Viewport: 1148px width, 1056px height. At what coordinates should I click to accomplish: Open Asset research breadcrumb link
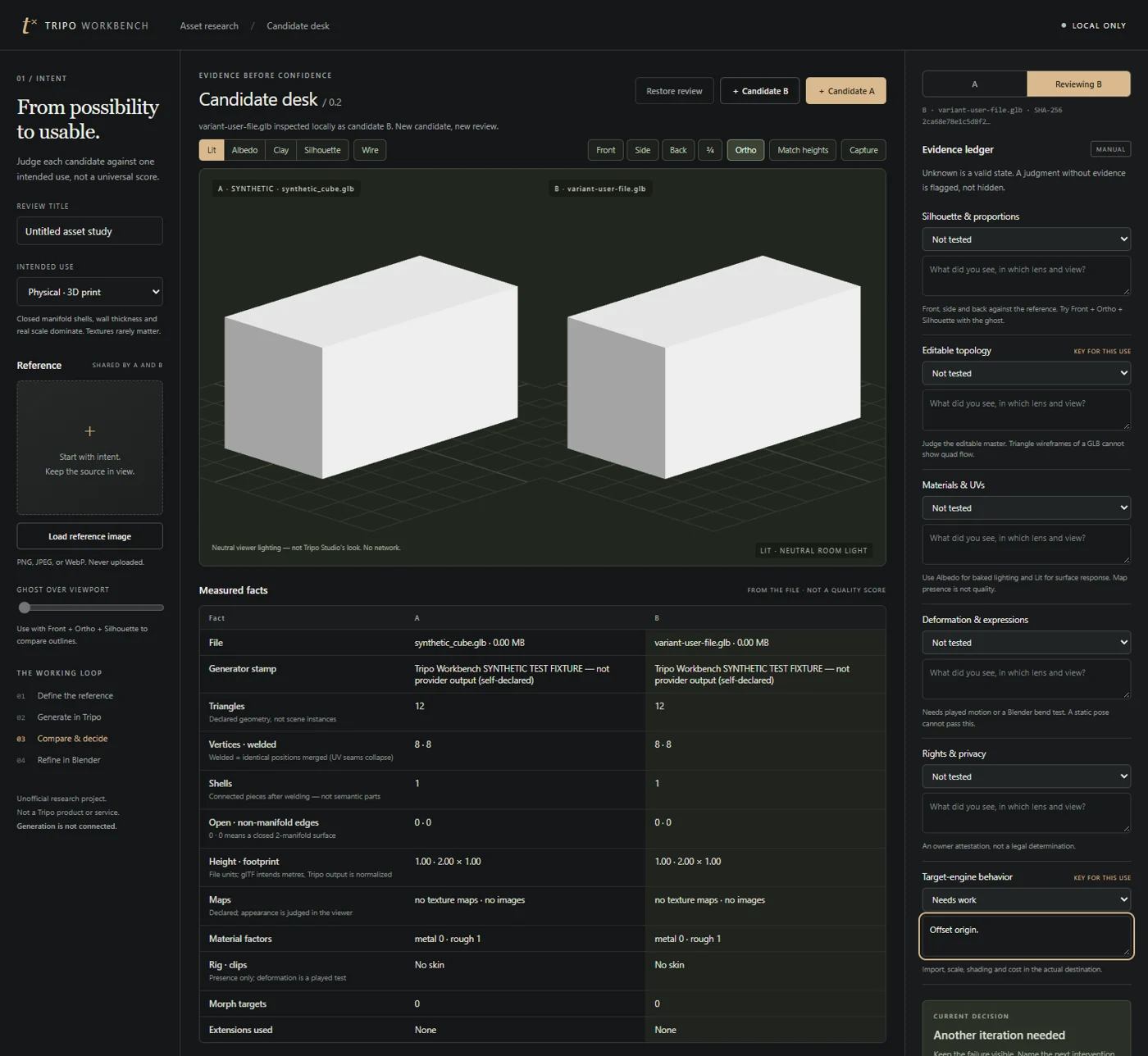pyautogui.click(x=209, y=26)
